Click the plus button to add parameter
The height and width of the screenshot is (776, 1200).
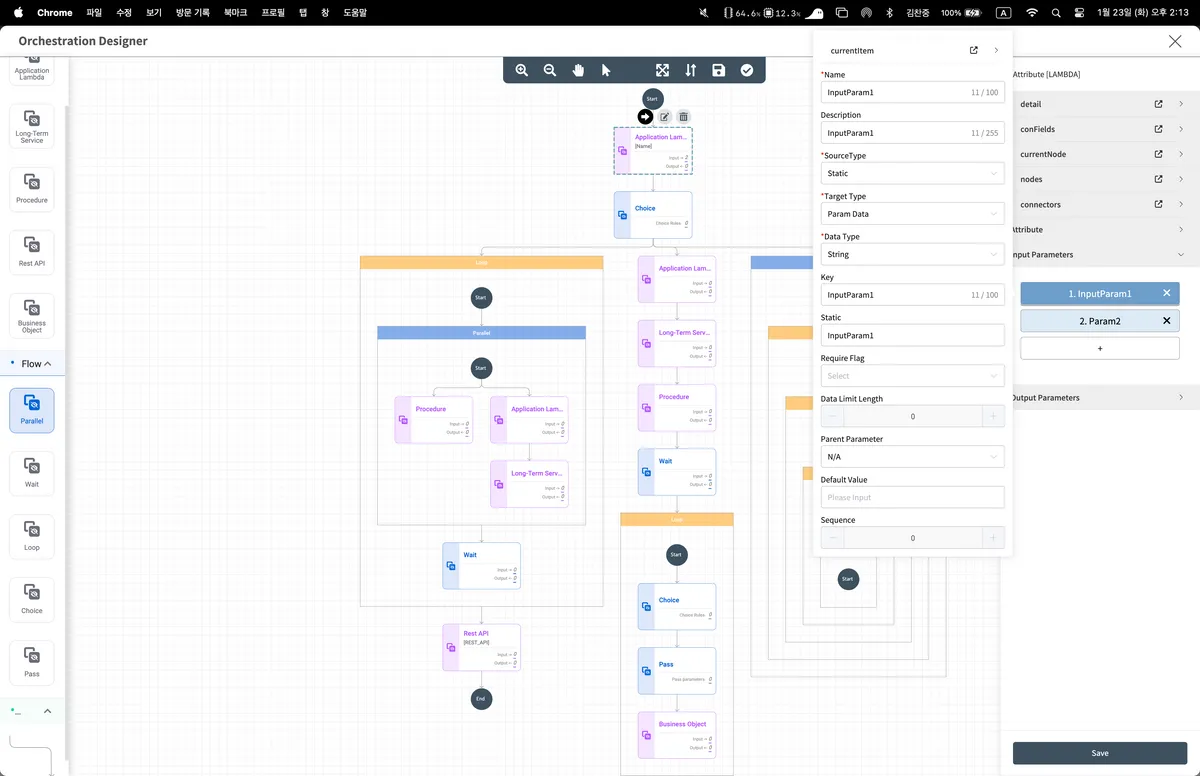(x=1099, y=348)
